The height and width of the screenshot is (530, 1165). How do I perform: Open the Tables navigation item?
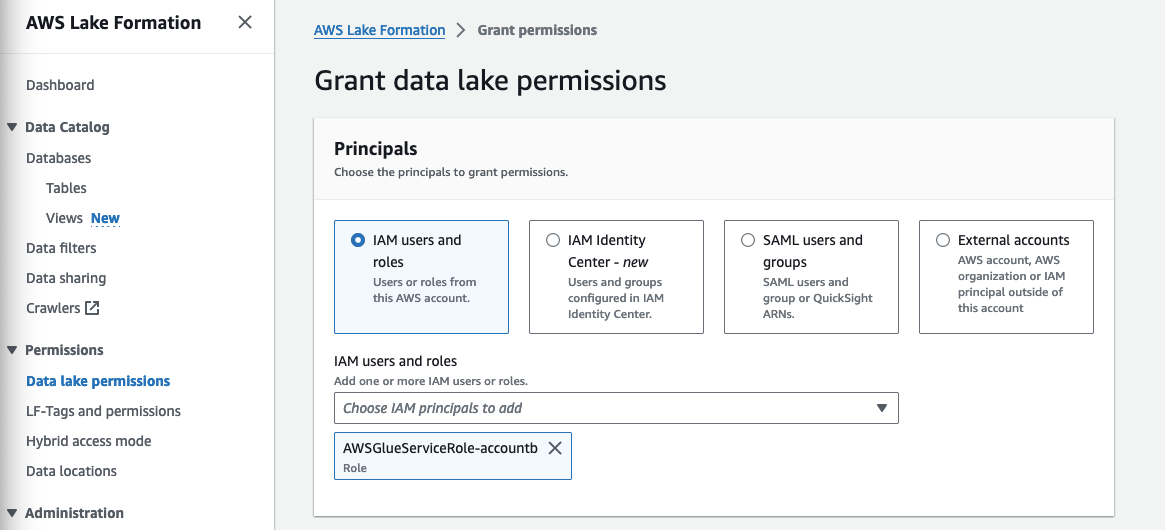coord(66,188)
